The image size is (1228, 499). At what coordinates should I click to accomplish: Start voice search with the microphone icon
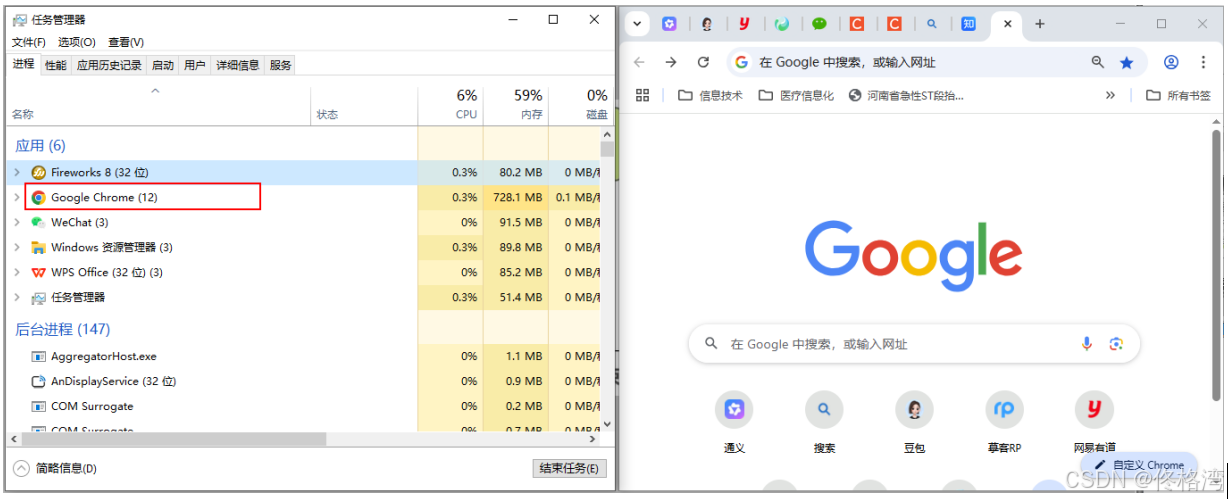pos(1087,343)
